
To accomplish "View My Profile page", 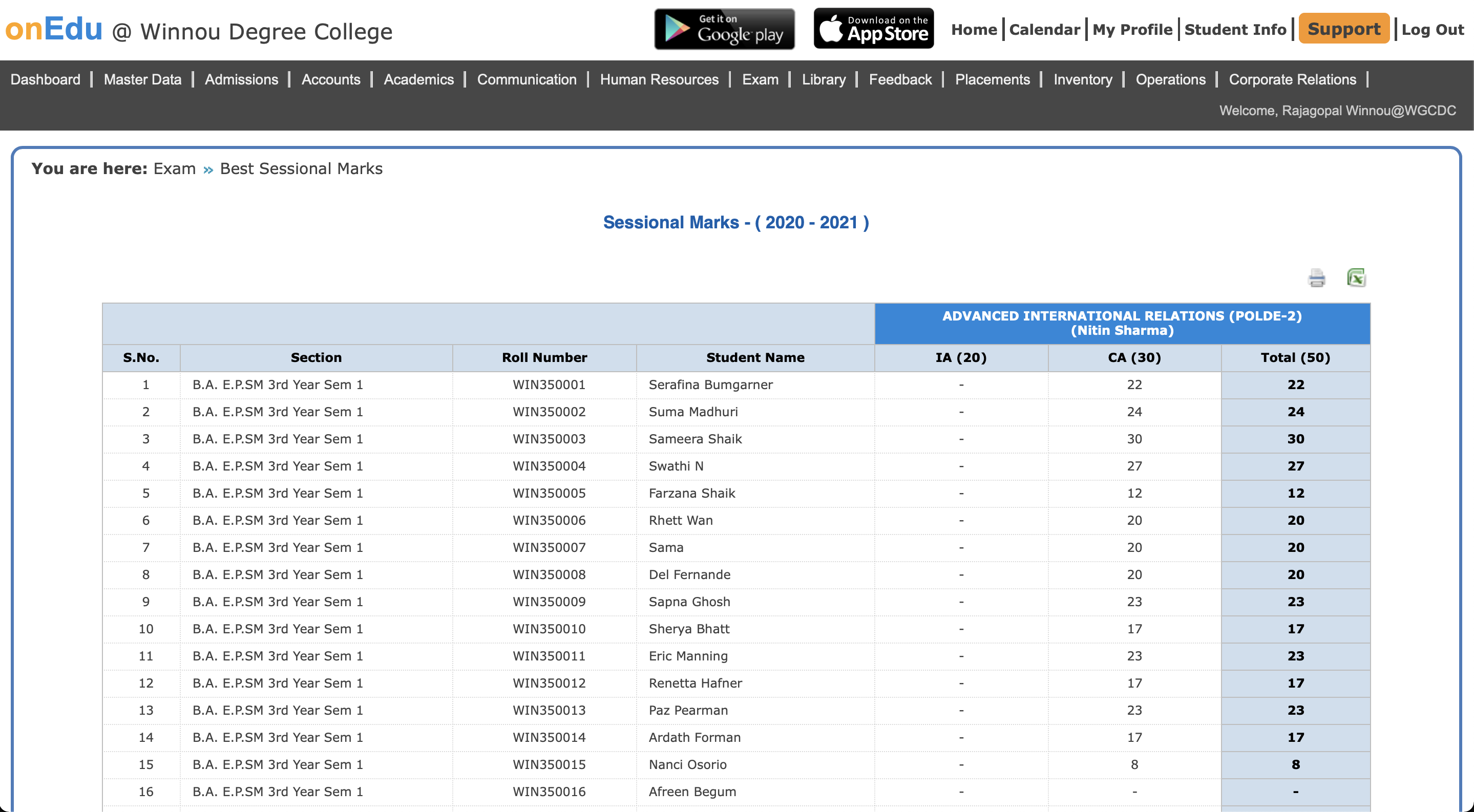I will tap(1132, 30).
